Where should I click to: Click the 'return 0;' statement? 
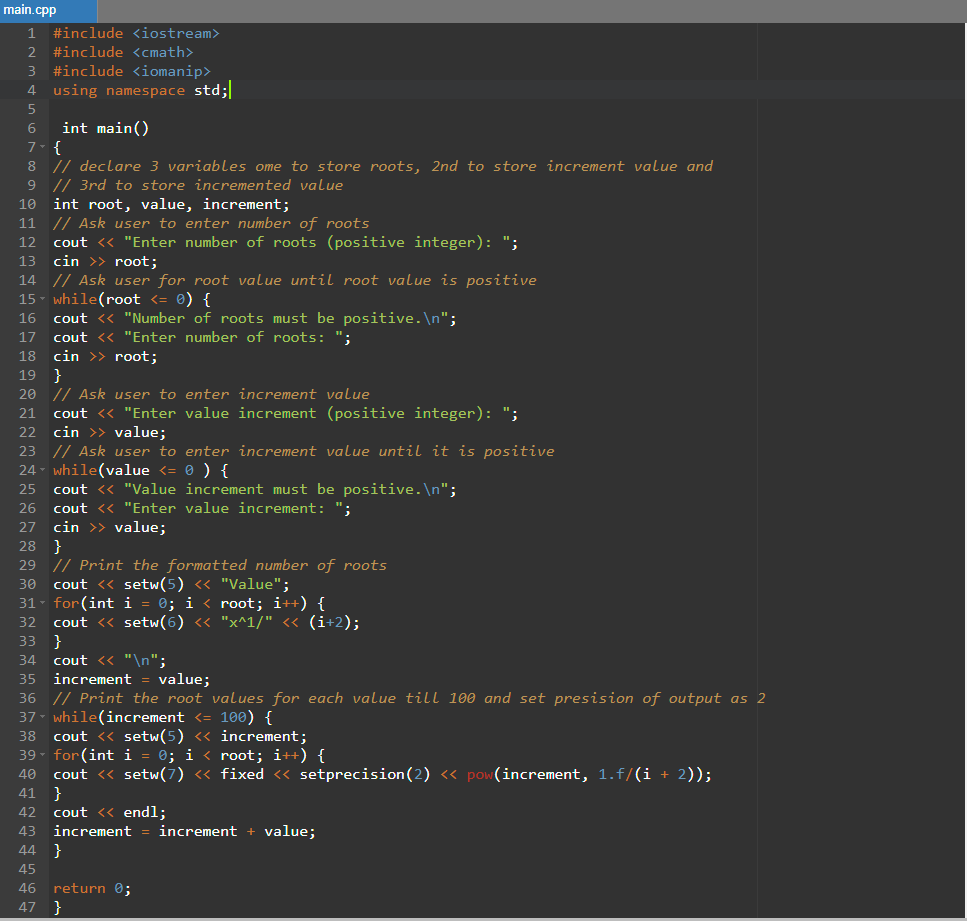tap(92, 888)
